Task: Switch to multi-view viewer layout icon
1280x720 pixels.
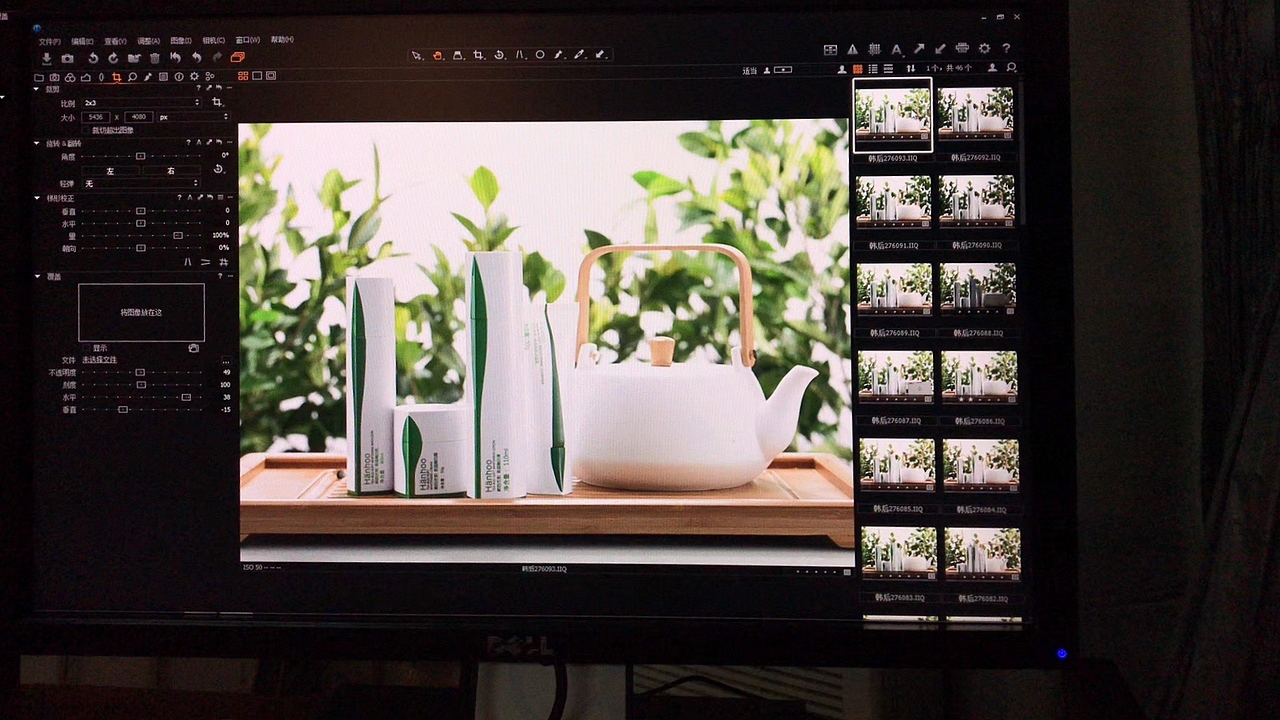Action: (243, 76)
